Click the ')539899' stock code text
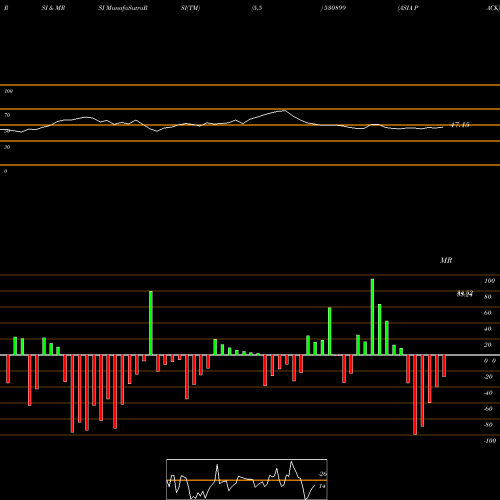The width and height of the screenshot is (500, 500). 333,8
